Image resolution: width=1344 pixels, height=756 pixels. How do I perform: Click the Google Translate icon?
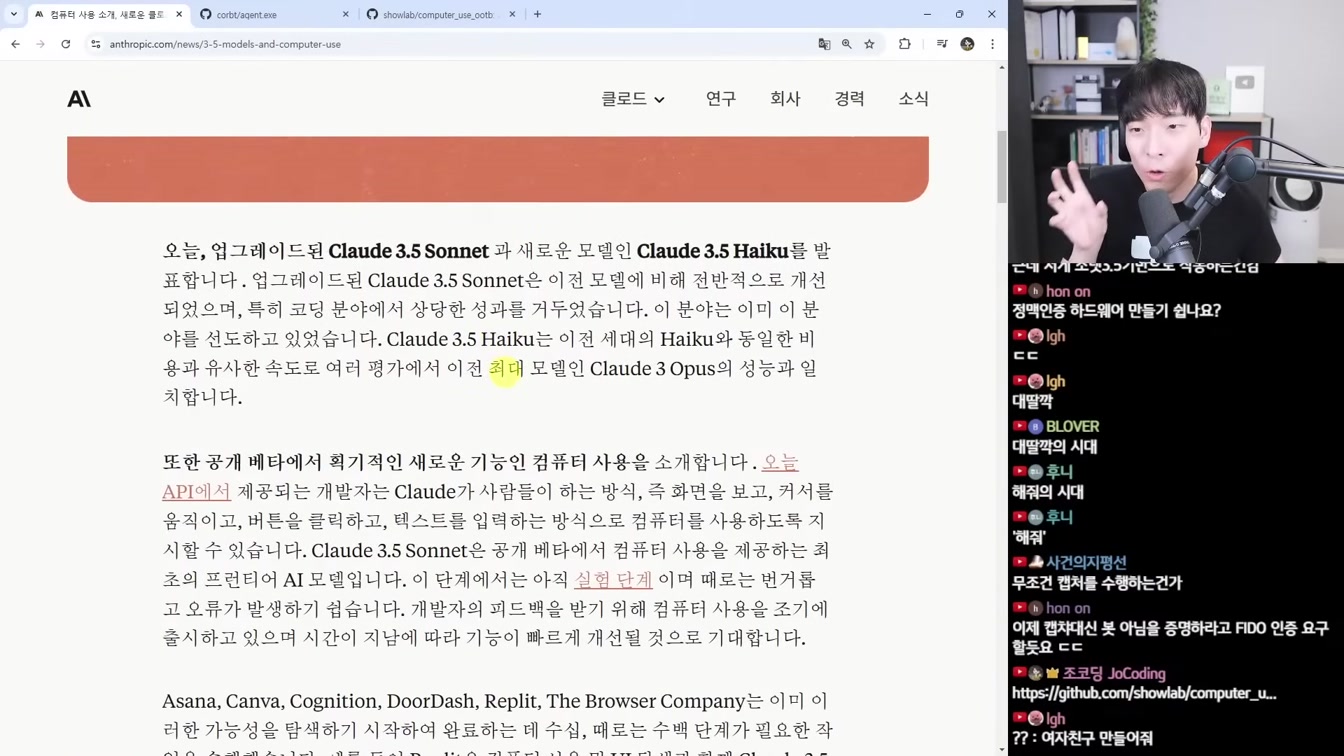[824, 44]
